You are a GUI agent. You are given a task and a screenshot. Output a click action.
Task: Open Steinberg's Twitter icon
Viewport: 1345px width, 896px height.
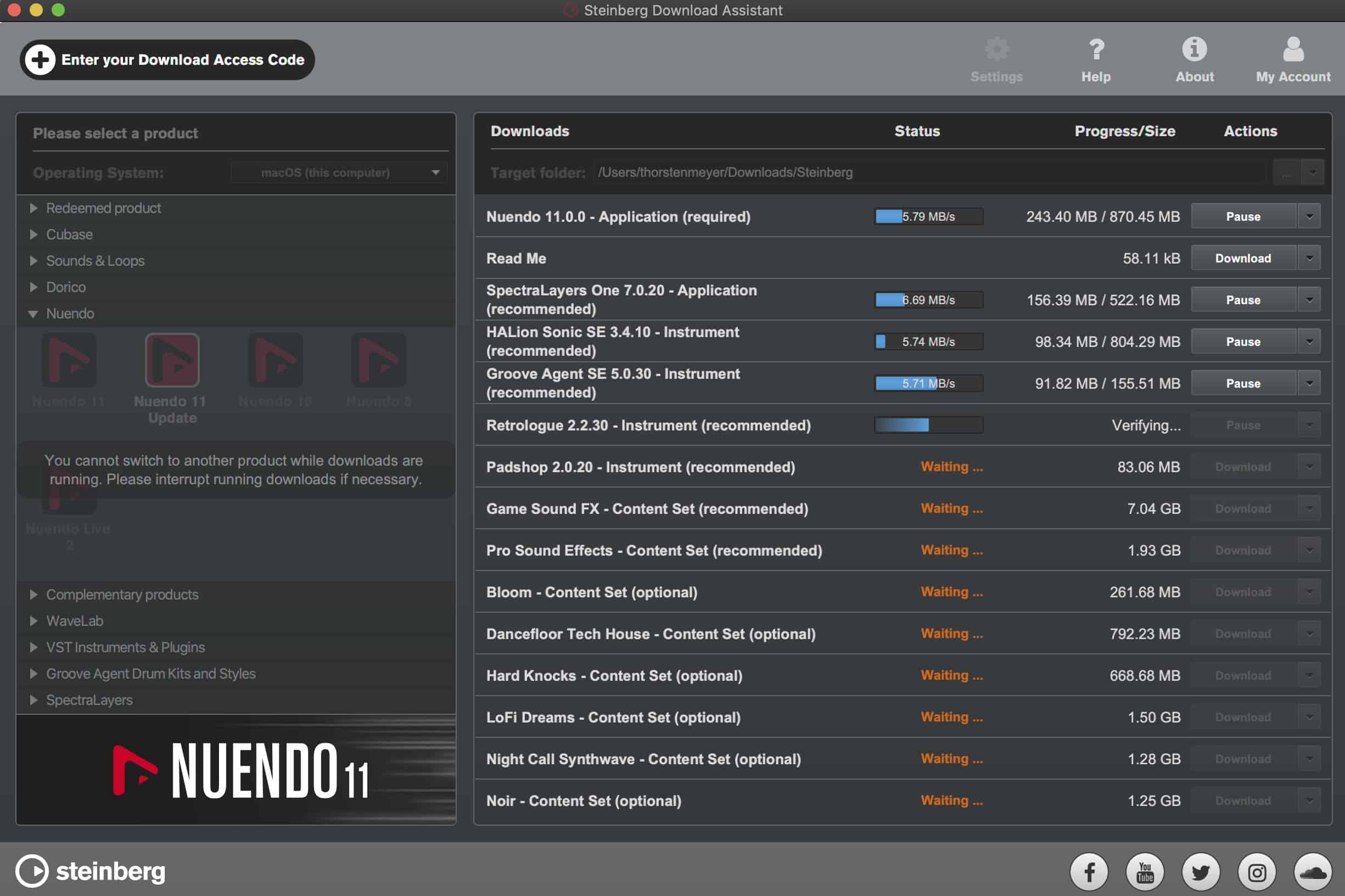pyautogui.click(x=1201, y=872)
